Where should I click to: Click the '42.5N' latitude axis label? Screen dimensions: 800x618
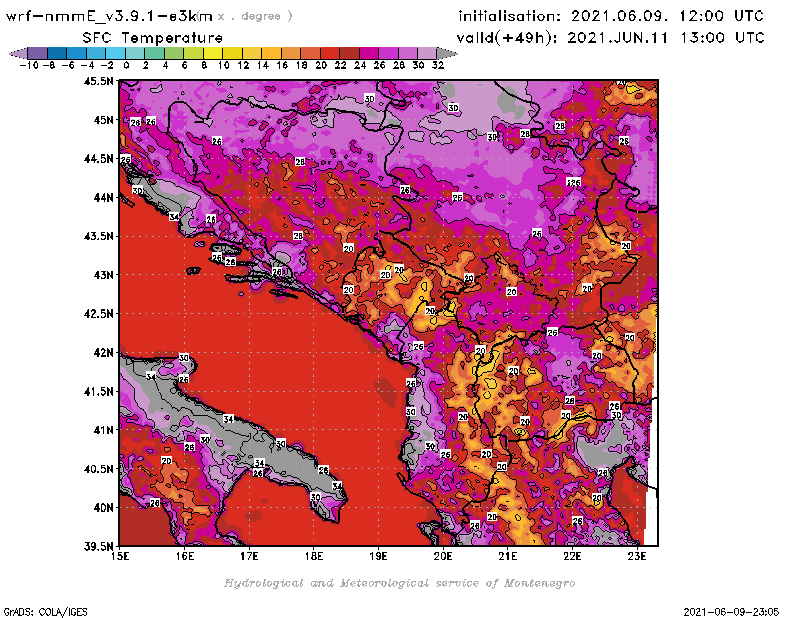click(98, 314)
